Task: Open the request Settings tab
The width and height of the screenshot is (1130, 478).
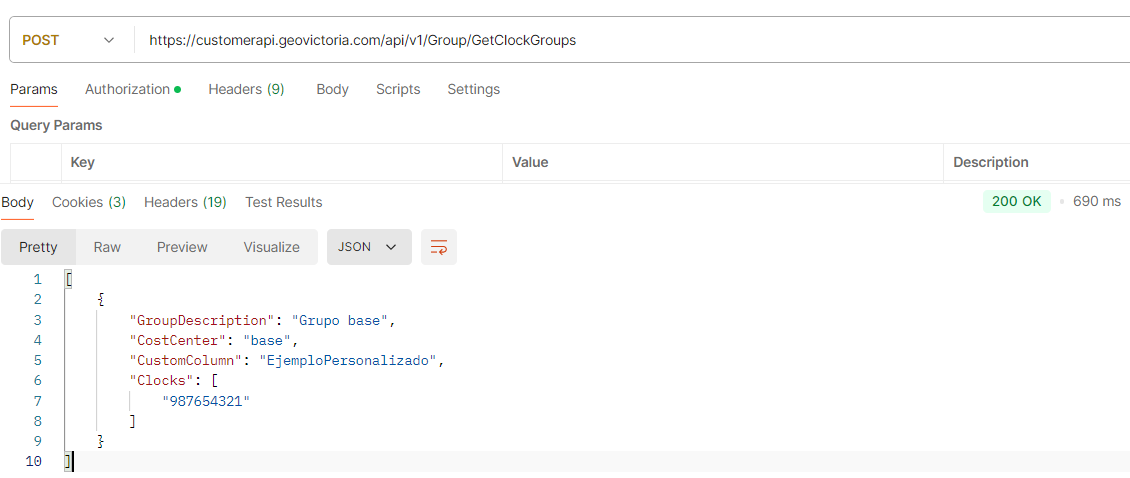Action: [x=473, y=89]
